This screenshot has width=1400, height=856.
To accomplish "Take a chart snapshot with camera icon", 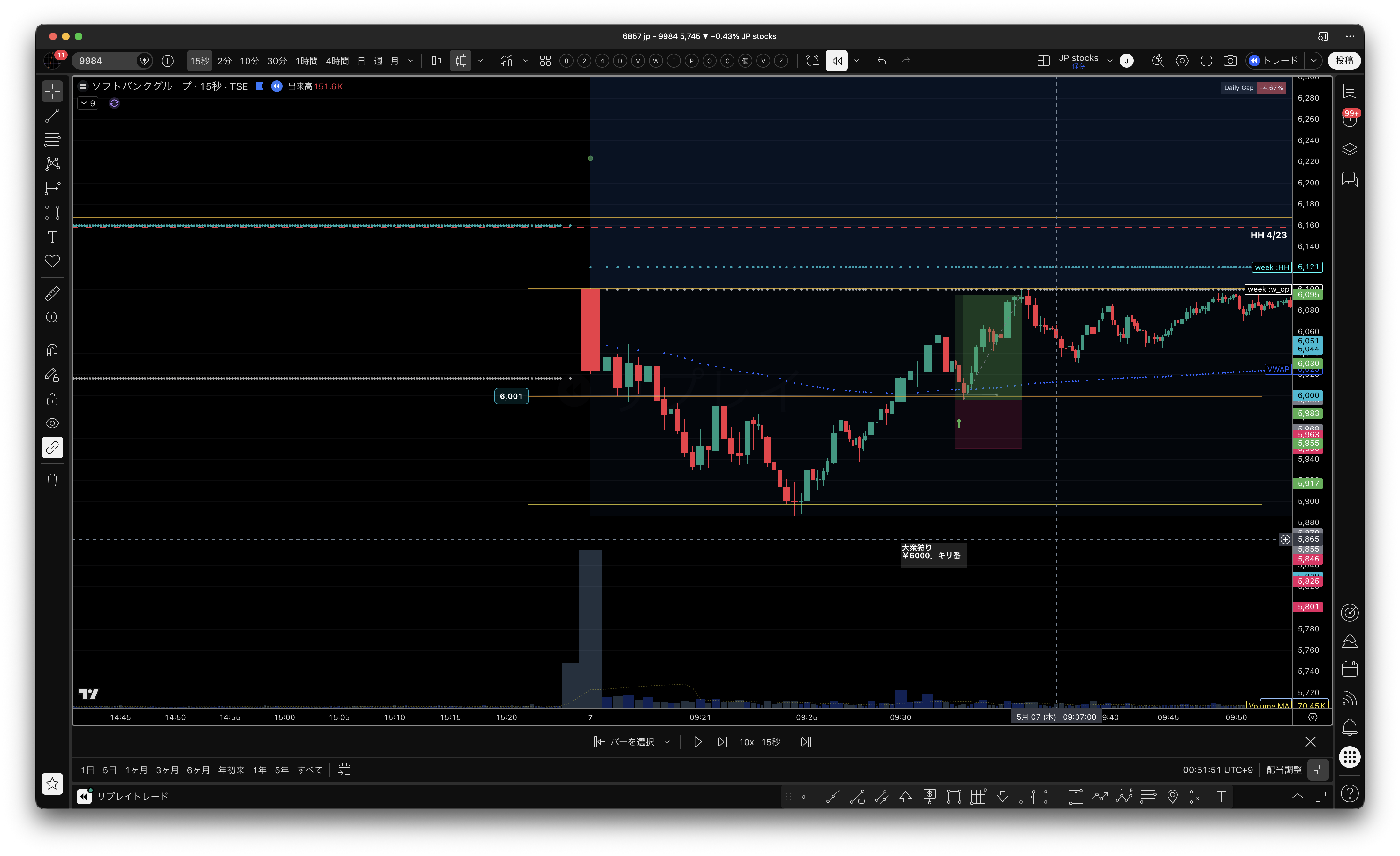I will (x=1230, y=61).
